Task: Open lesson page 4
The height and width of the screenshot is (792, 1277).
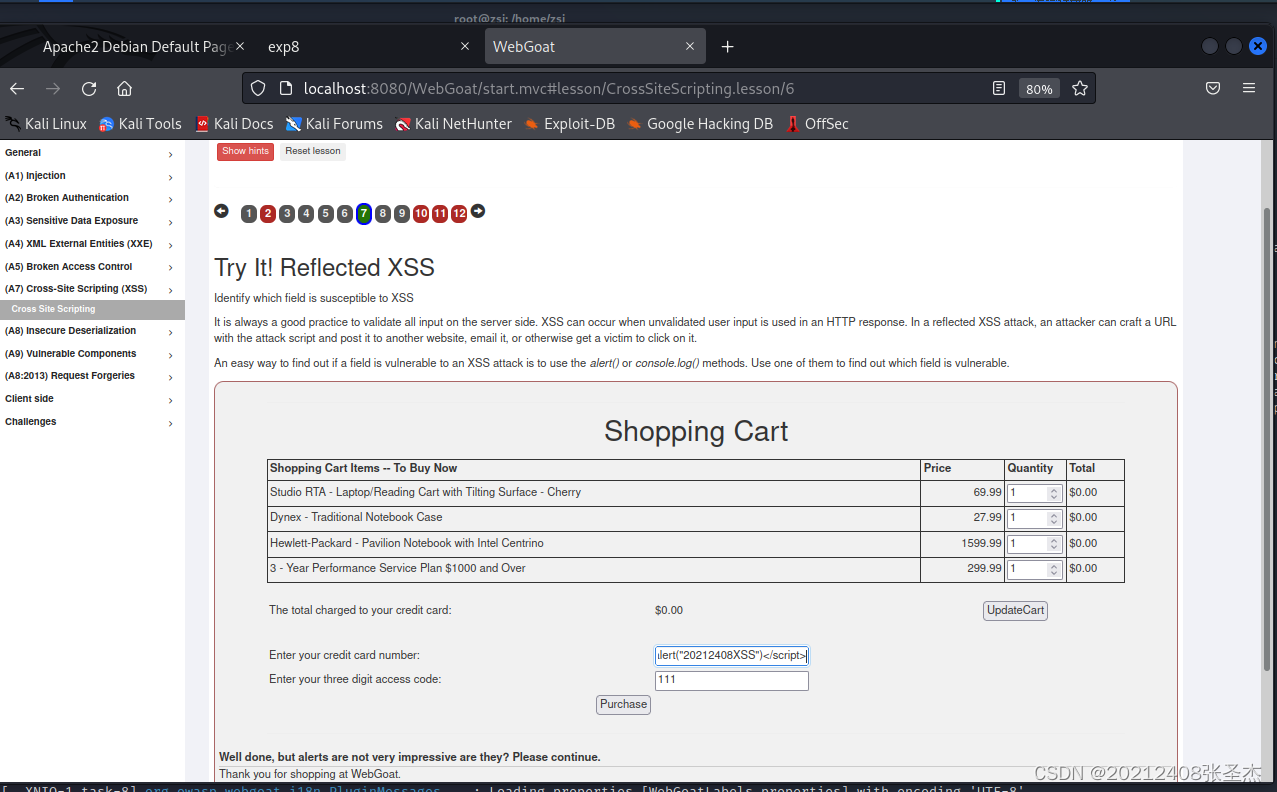Action: click(306, 213)
